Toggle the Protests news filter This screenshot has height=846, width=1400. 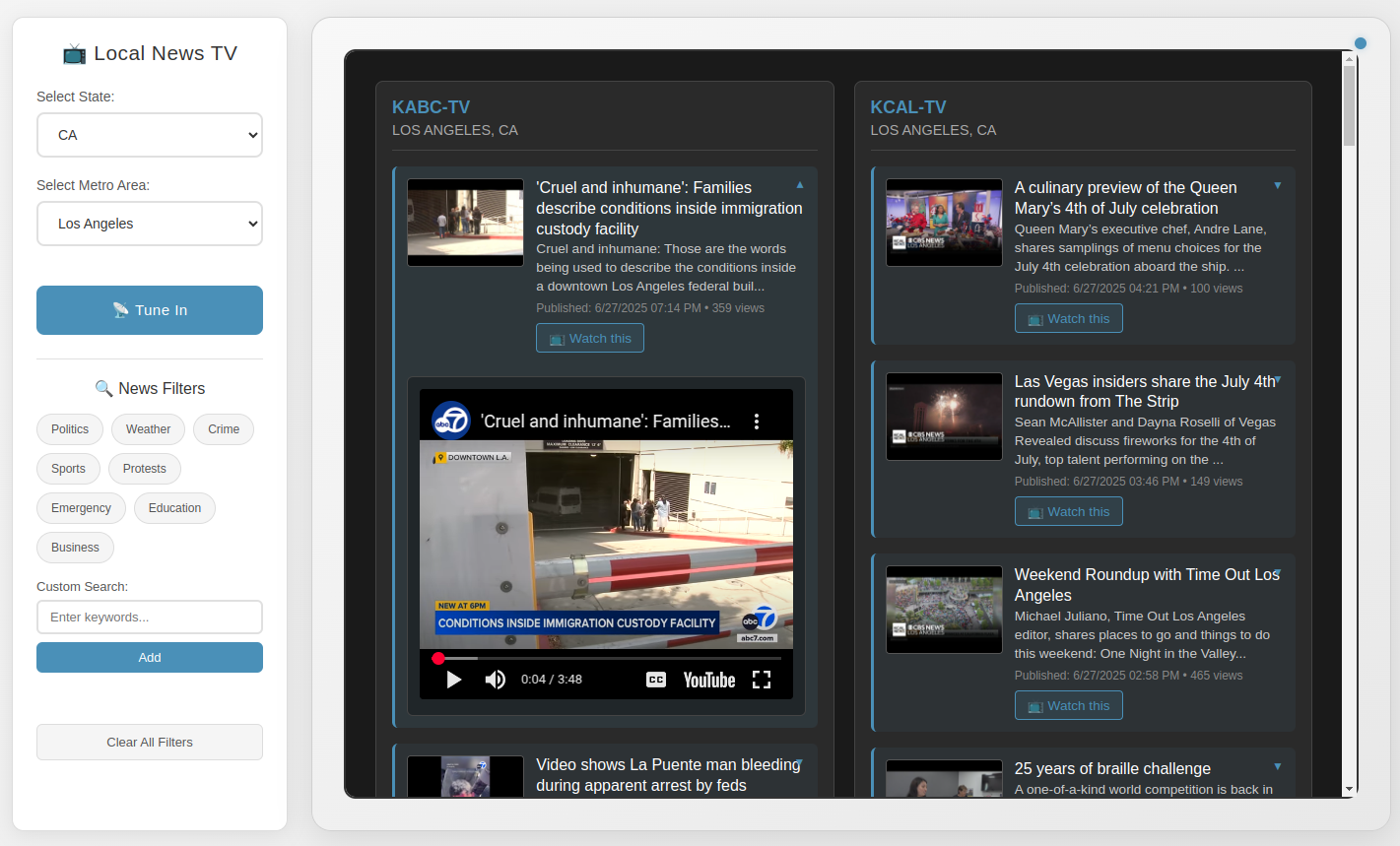145,469
